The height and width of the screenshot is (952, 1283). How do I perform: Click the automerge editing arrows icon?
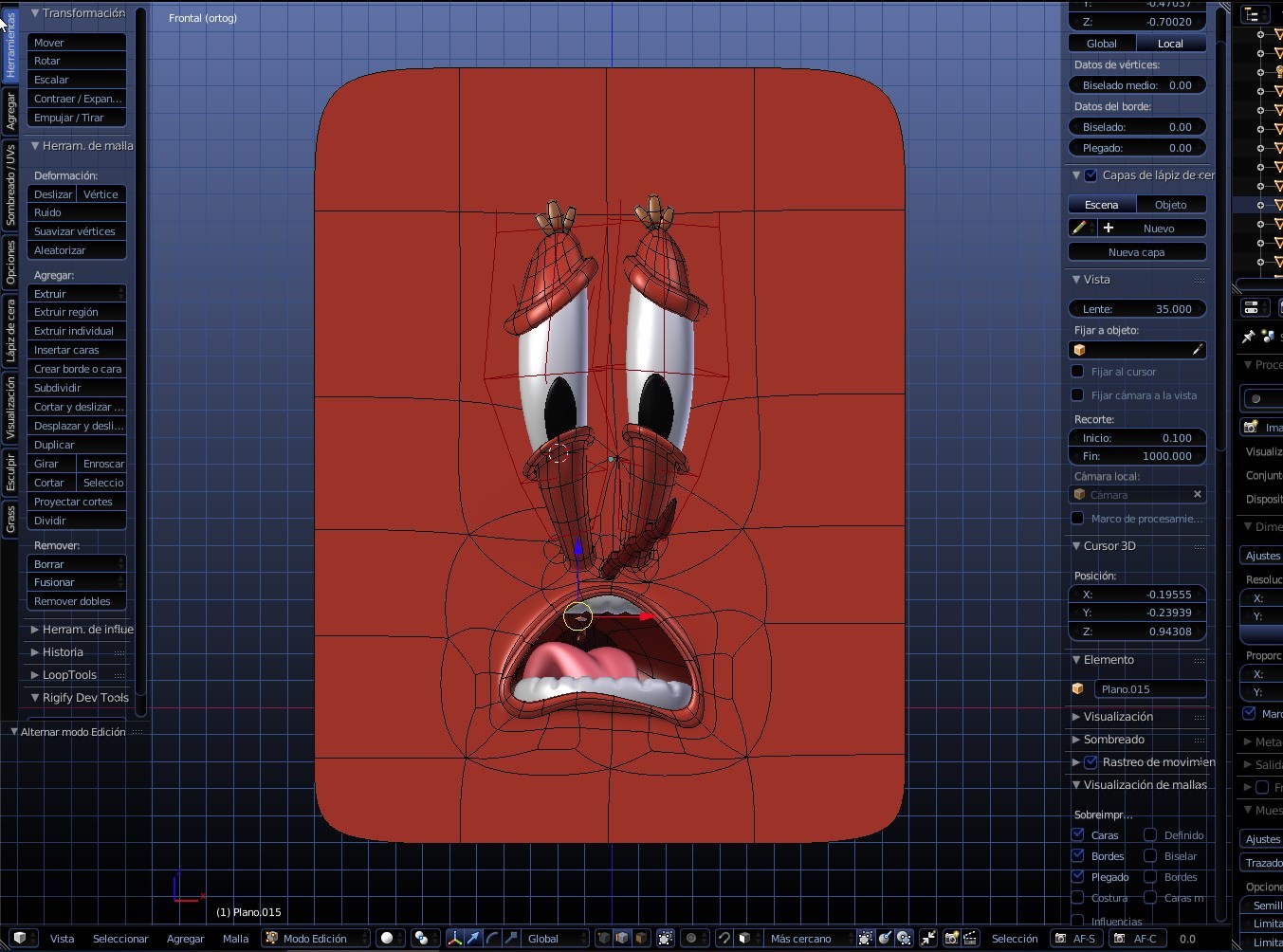click(929, 938)
